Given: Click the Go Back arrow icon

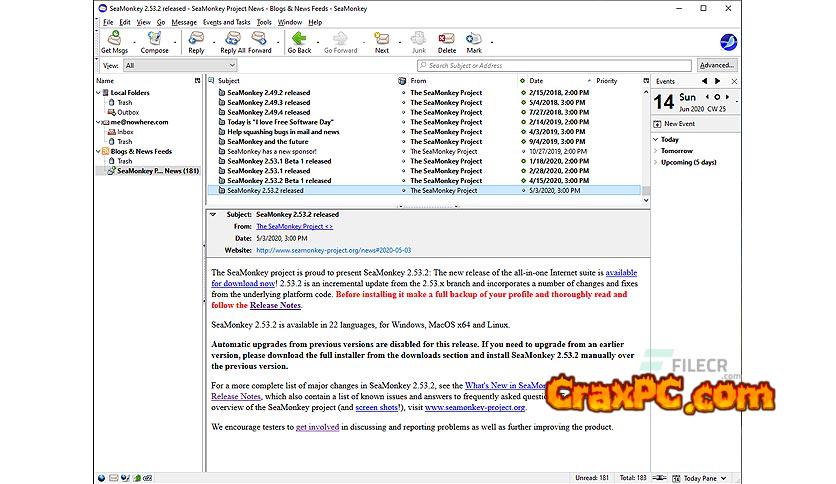Looking at the screenshot, I should (299, 41).
